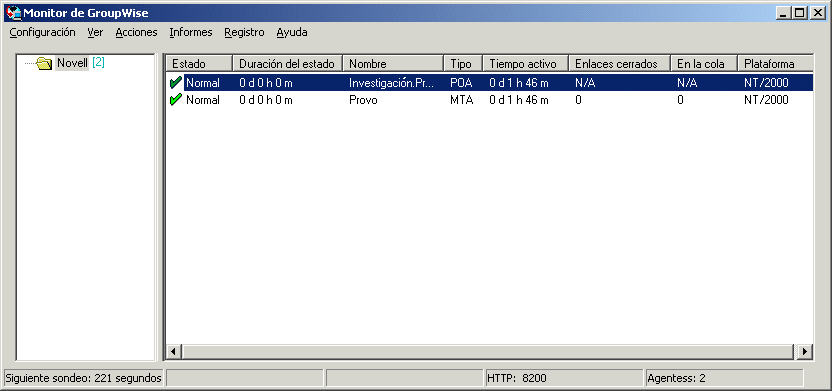
Task: Click 0 d 0 h 0 m in Provo row
Action: (x=266, y=100)
